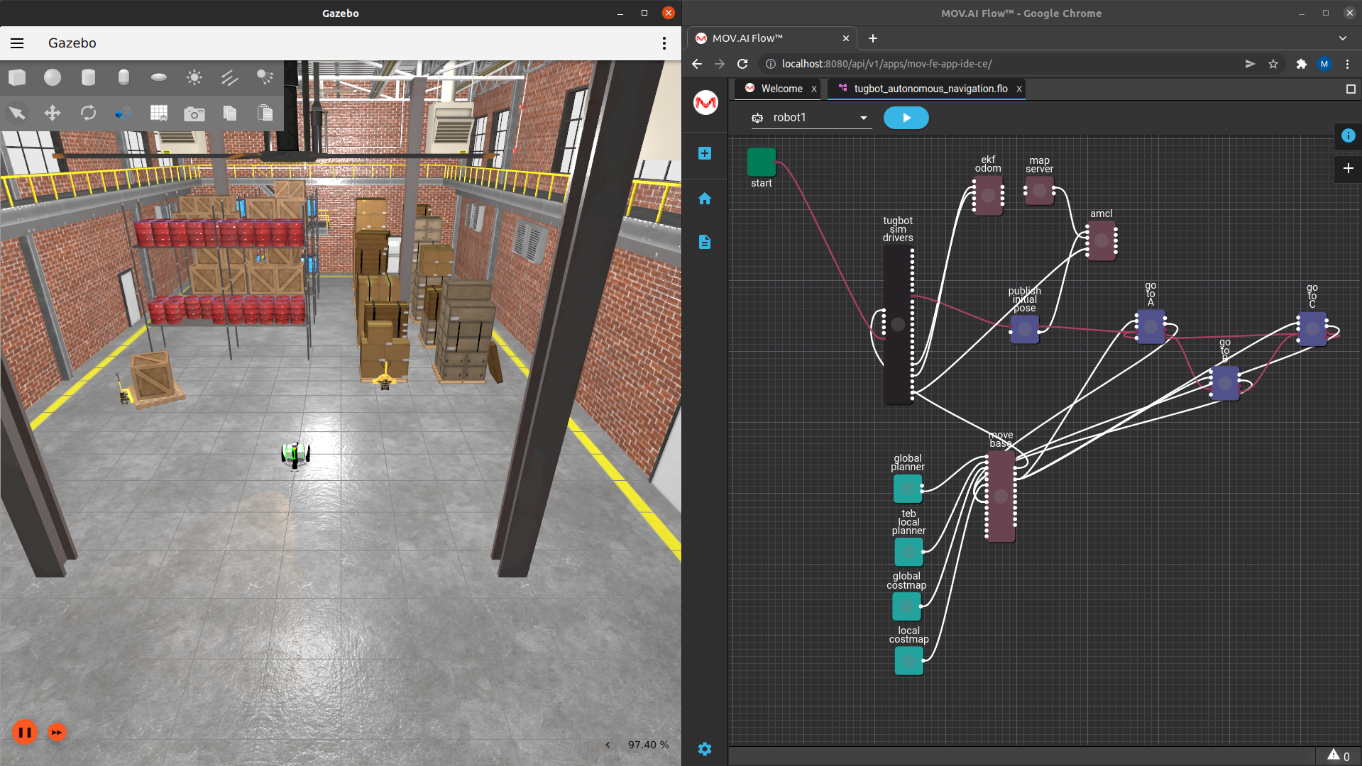The image size is (1362, 766).
Task: Pause the Gazebo simulation
Action: point(25,732)
